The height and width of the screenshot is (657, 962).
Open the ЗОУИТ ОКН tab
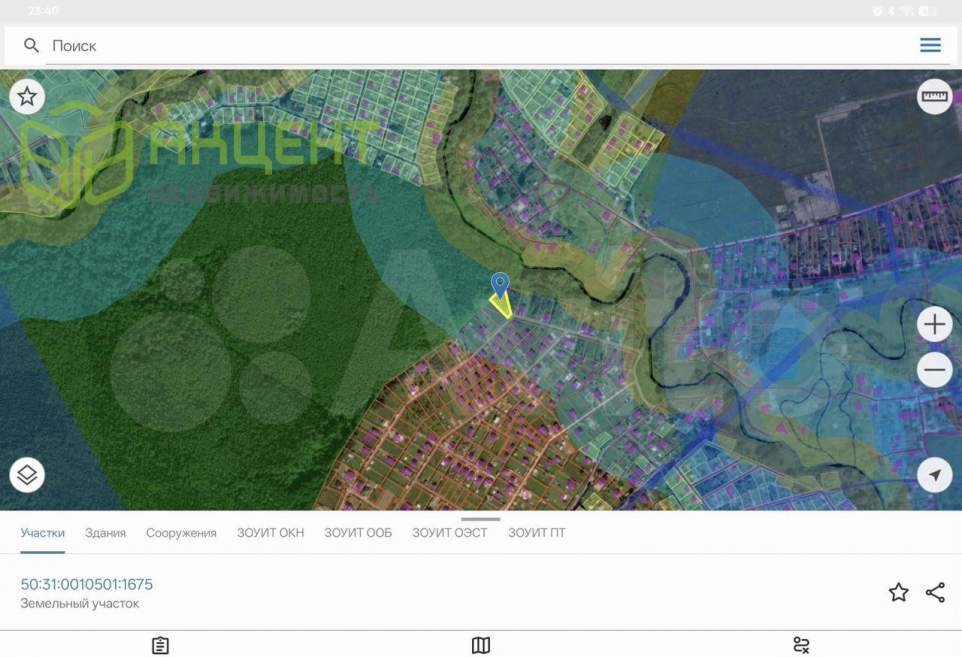click(270, 533)
